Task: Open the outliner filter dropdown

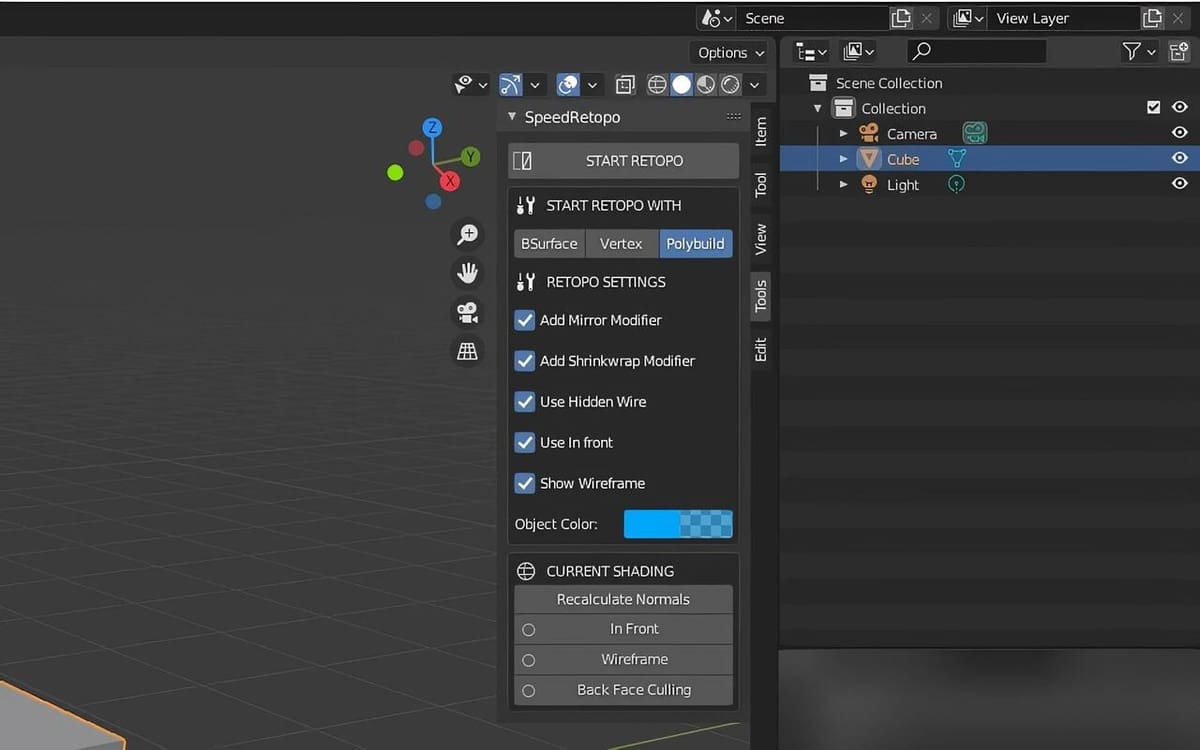Action: click(x=1138, y=51)
